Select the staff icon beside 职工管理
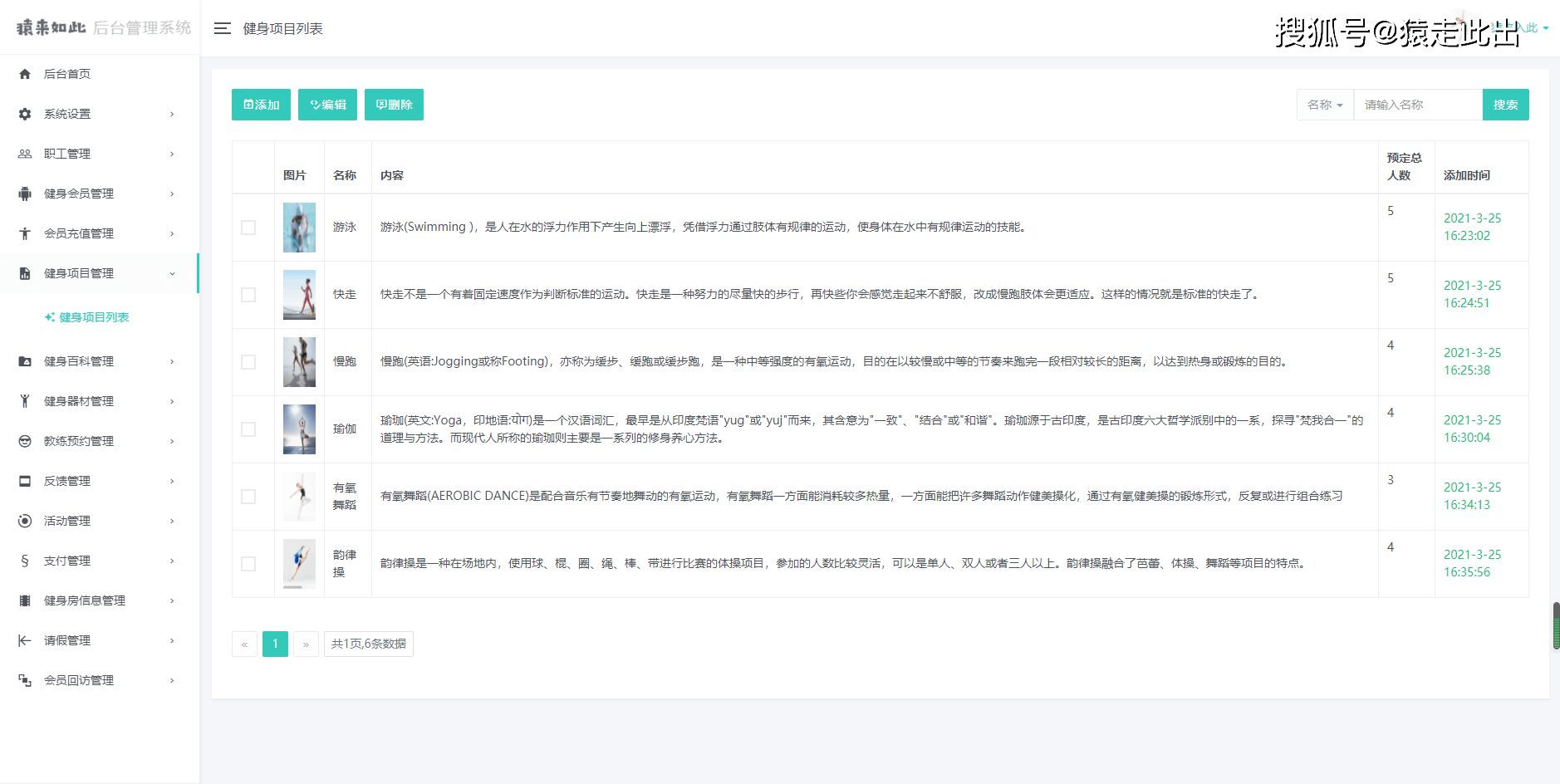This screenshot has width=1560, height=784. (x=24, y=154)
